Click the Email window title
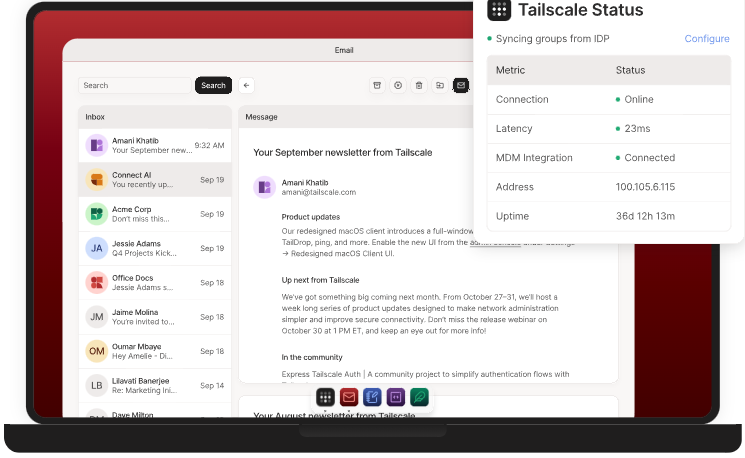The image size is (745, 458). (x=344, y=50)
